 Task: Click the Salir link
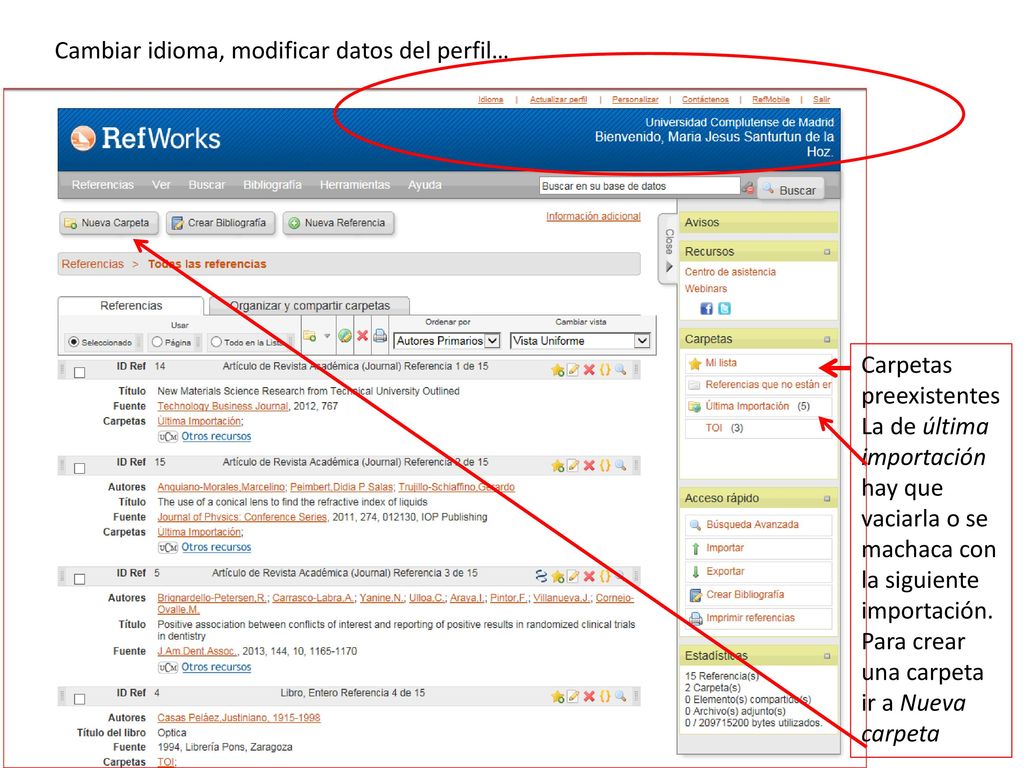coord(822,99)
